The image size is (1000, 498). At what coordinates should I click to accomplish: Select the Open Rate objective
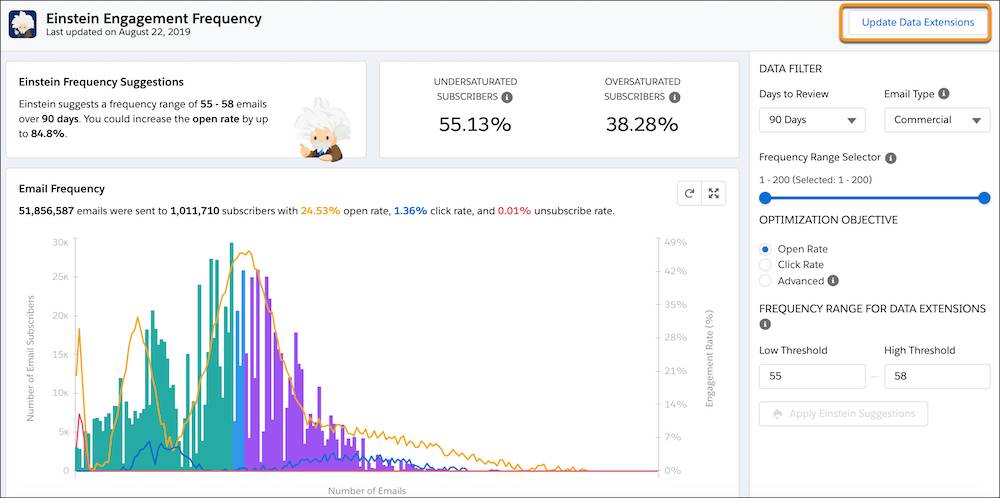click(765, 249)
